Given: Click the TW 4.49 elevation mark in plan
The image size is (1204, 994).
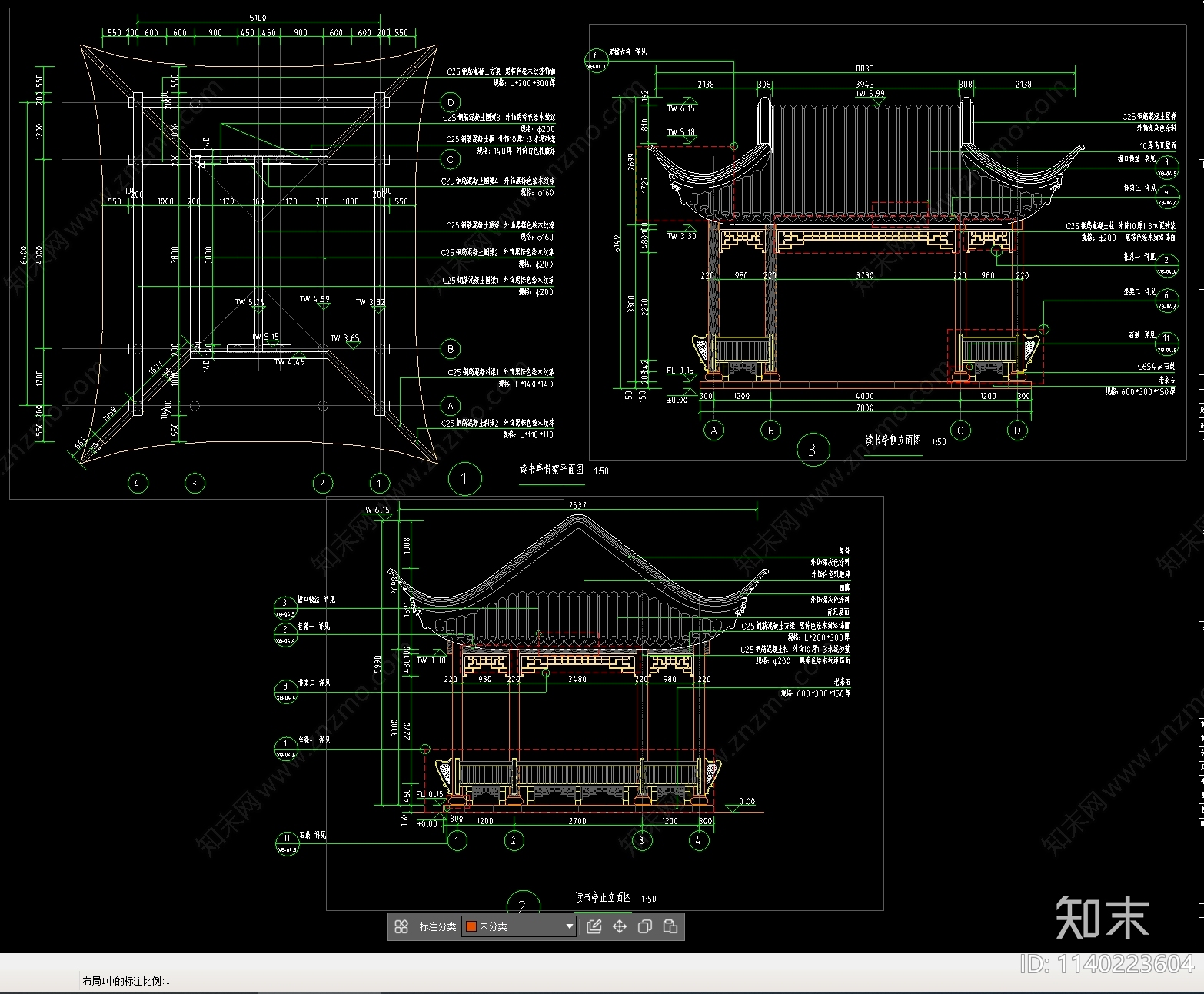Looking at the screenshot, I should (x=290, y=361).
